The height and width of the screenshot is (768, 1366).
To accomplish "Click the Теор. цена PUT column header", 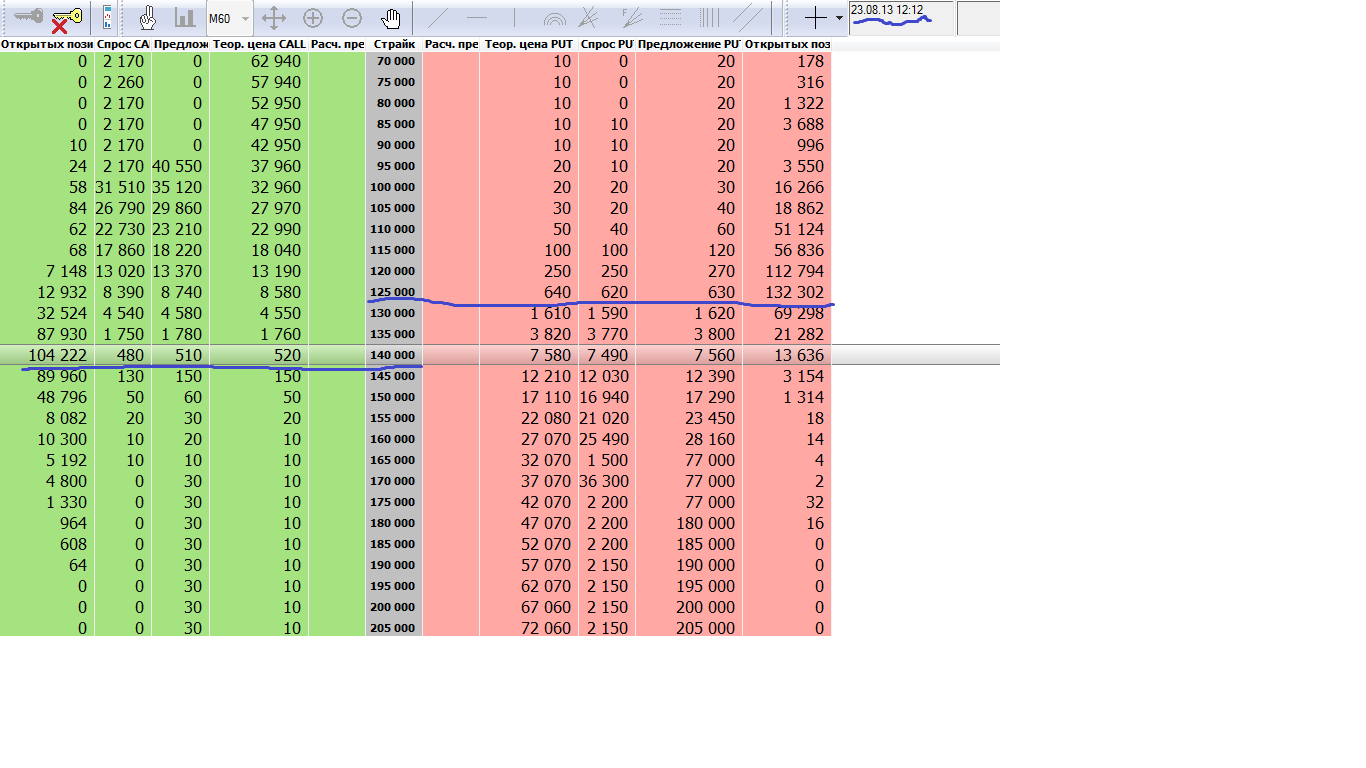I will (529, 44).
